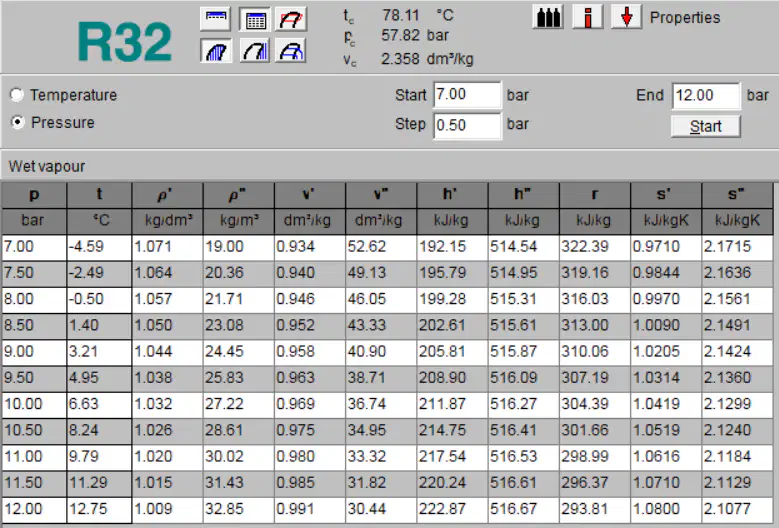Click the r column header

595,195
